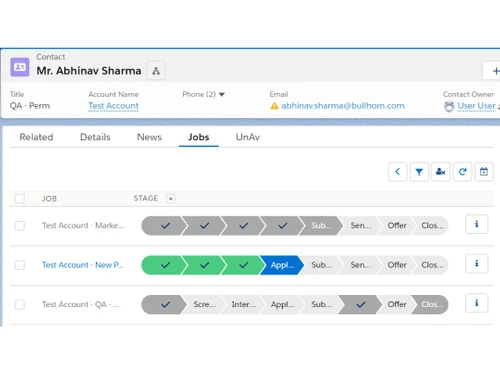Open info for Test Account - Marke... row
This screenshot has height=375, width=500.
point(477,224)
